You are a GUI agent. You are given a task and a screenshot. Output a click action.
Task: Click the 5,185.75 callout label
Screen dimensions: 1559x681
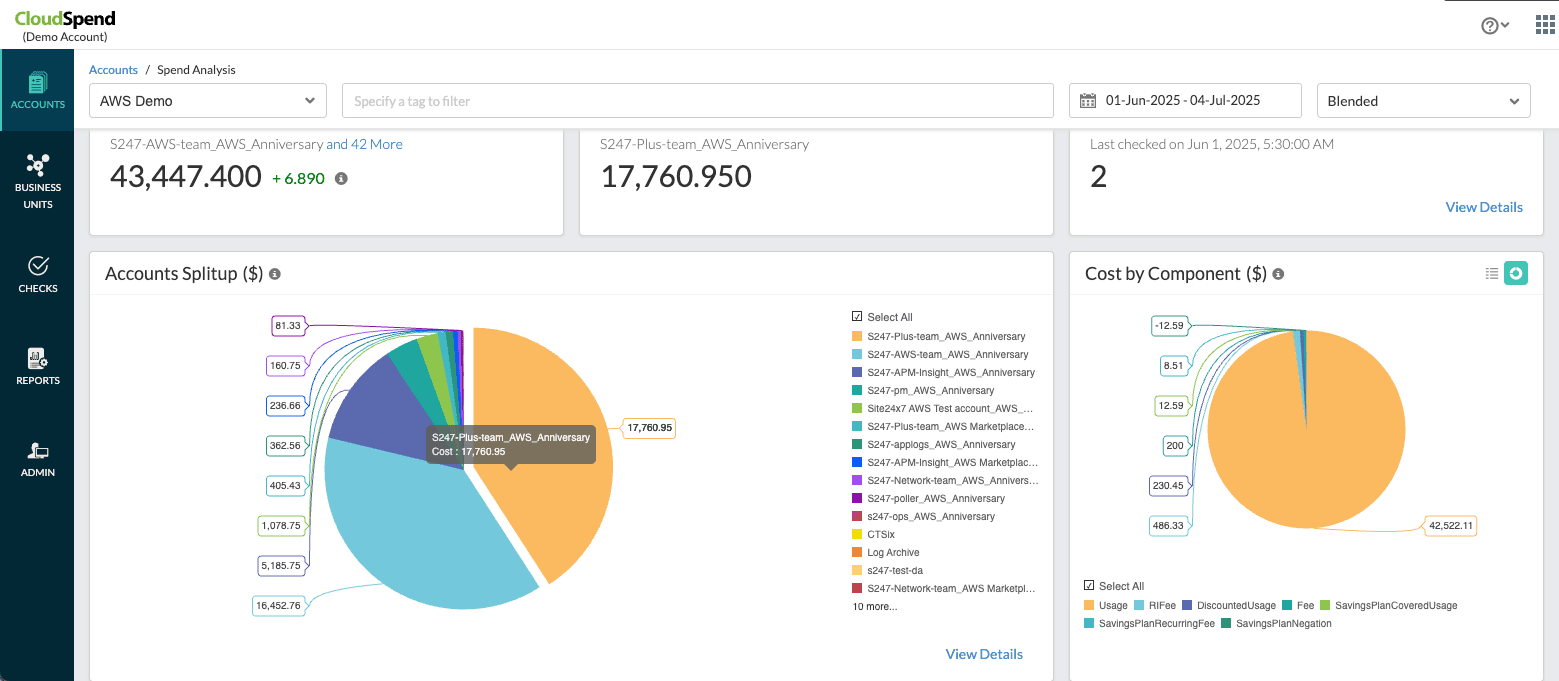point(281,565)
